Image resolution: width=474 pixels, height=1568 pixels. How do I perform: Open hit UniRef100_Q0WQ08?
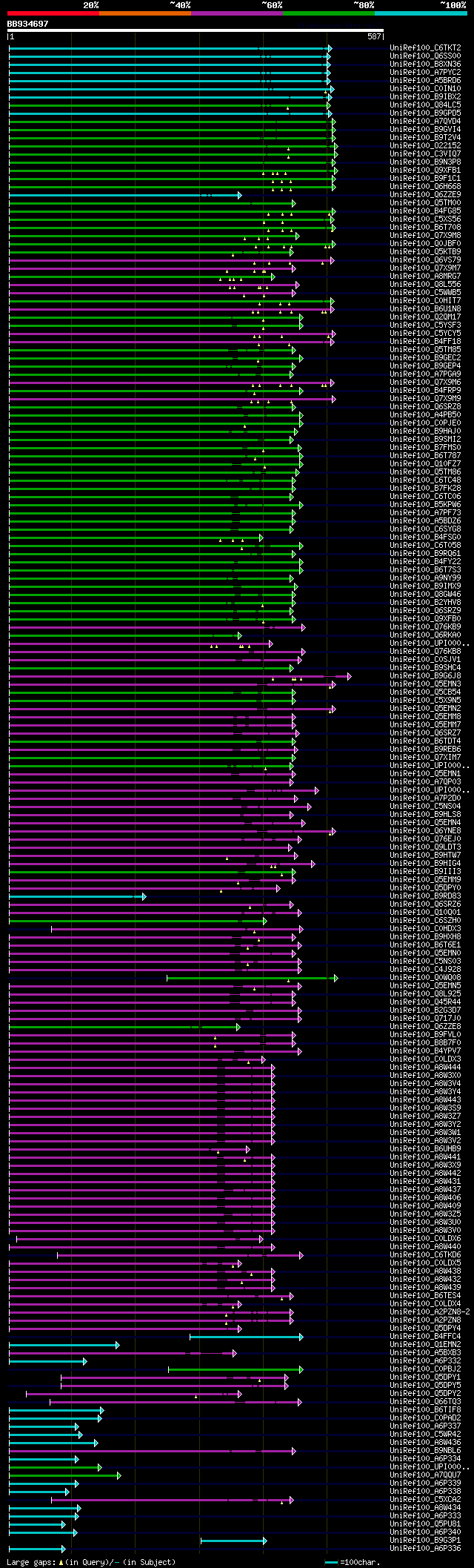click(x=425, y=978)
